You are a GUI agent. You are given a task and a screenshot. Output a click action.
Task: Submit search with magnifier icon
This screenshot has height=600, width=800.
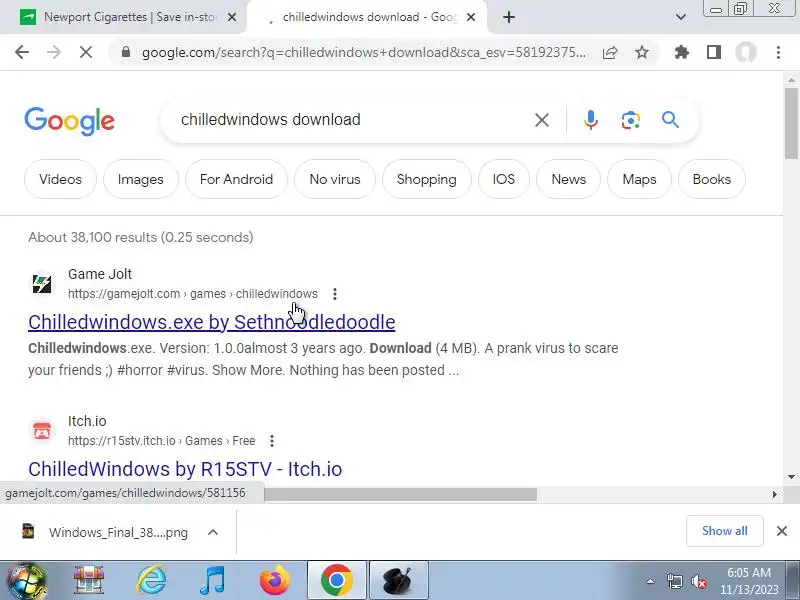[670, 120]
